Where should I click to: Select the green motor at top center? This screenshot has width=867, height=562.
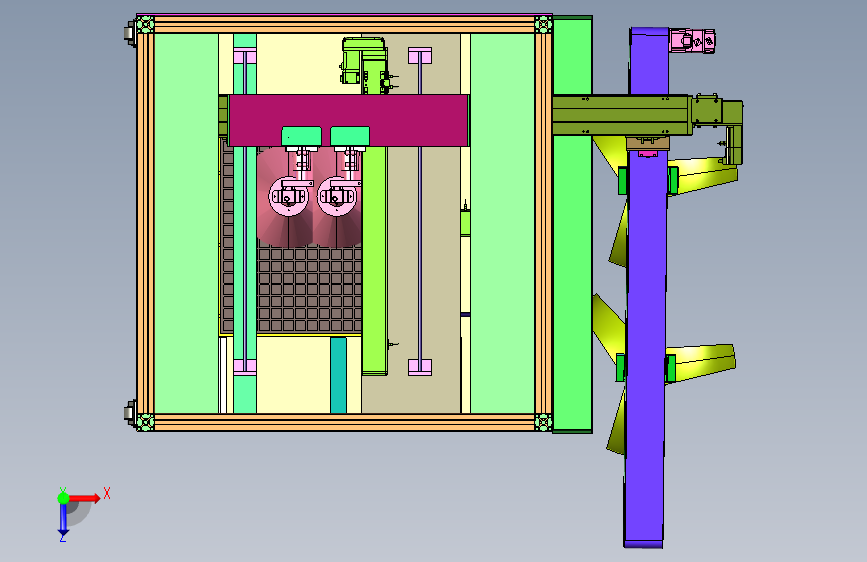(x=364, y=65)
